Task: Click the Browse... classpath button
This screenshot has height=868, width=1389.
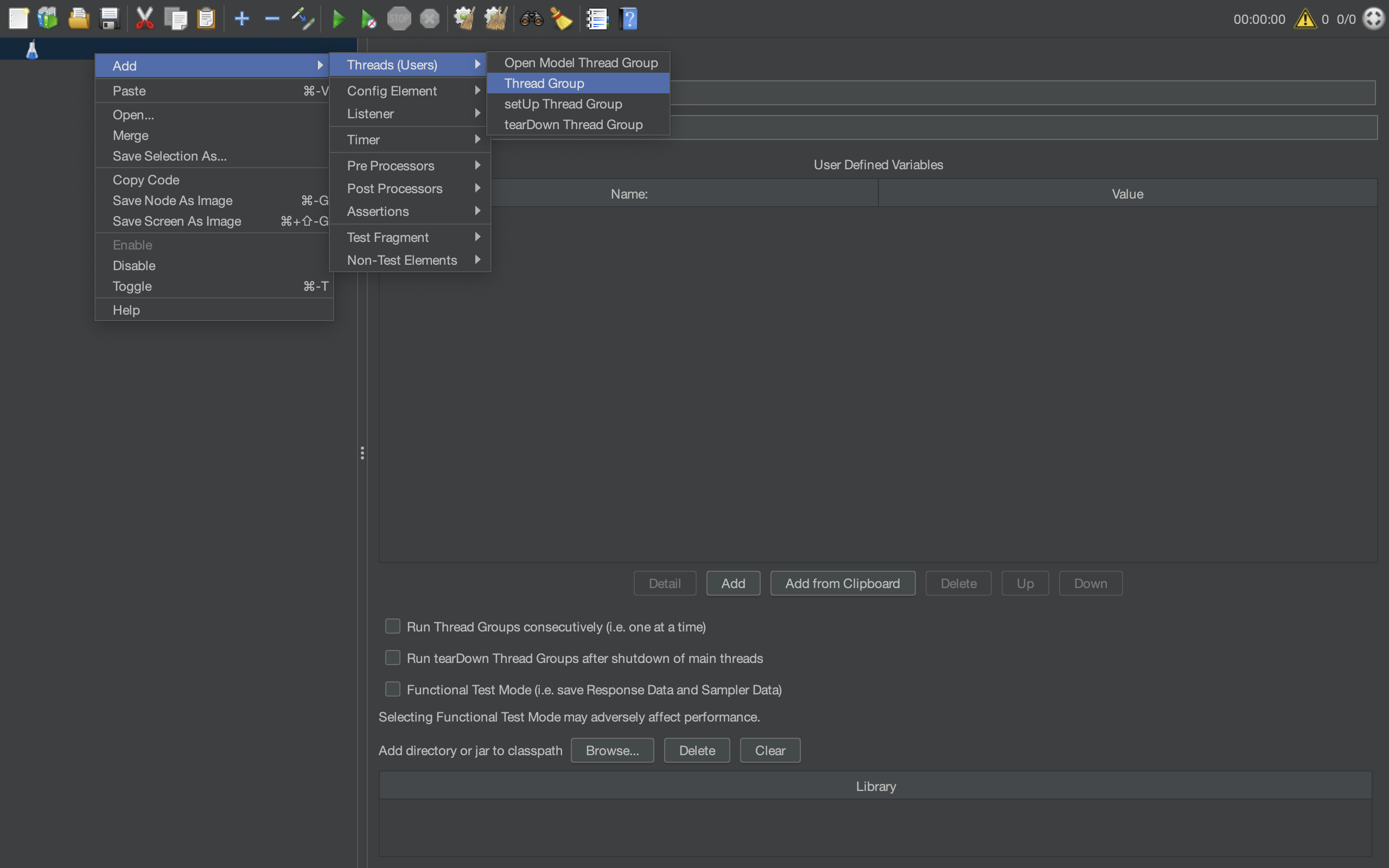Action: tap(612, 750)
